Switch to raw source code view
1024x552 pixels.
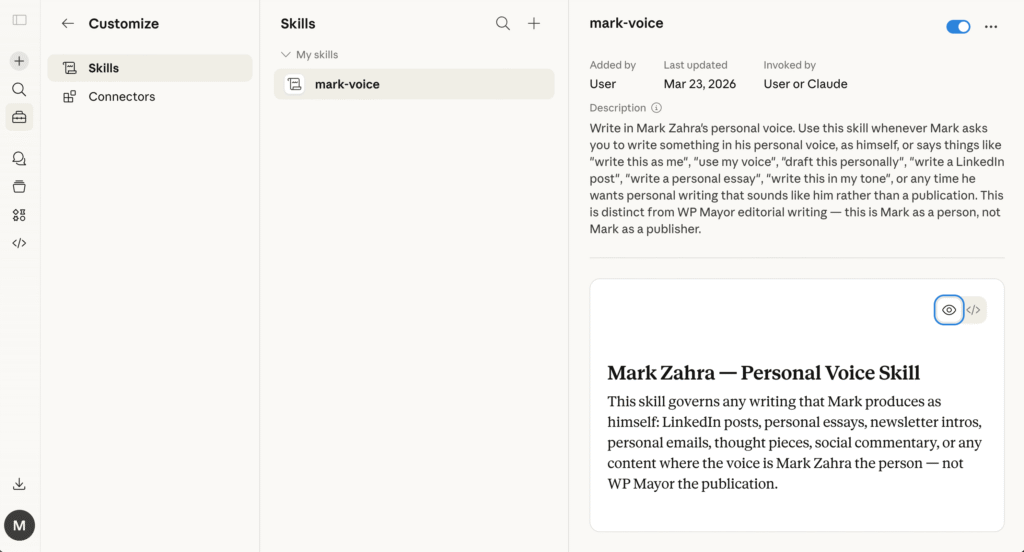tap(974, 310)
